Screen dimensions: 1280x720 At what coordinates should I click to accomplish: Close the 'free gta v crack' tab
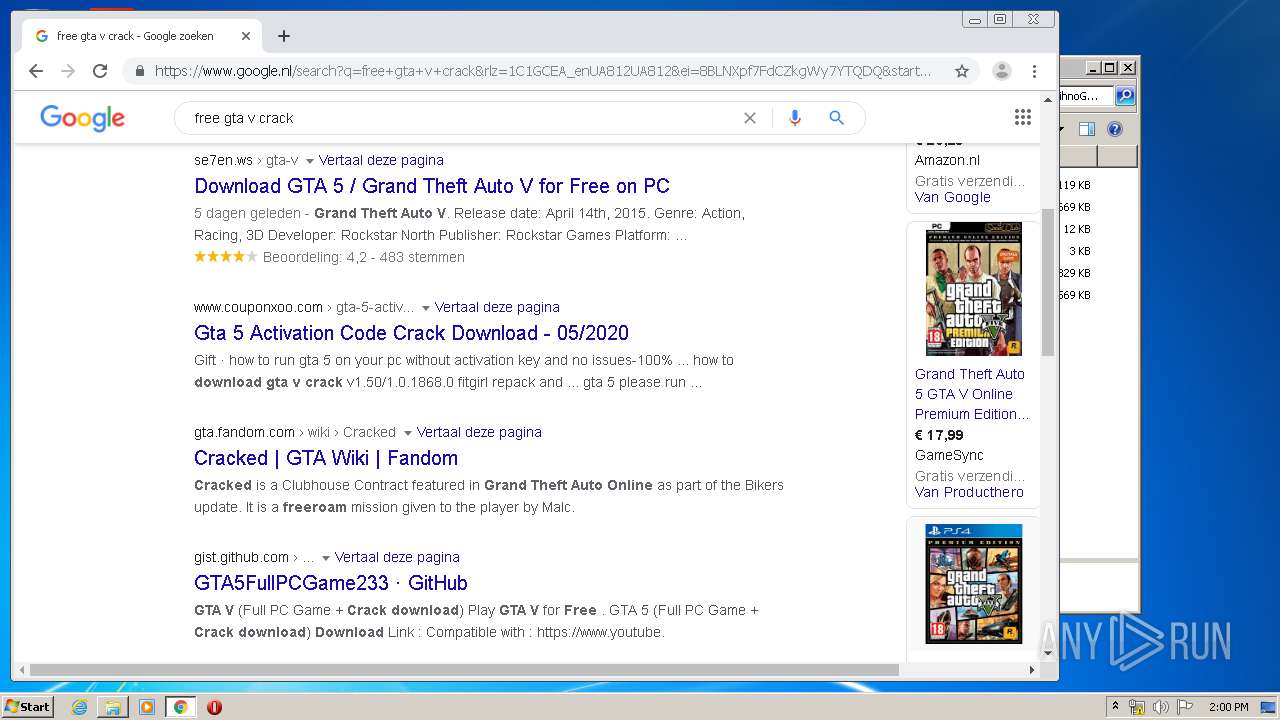pos(246,36)
